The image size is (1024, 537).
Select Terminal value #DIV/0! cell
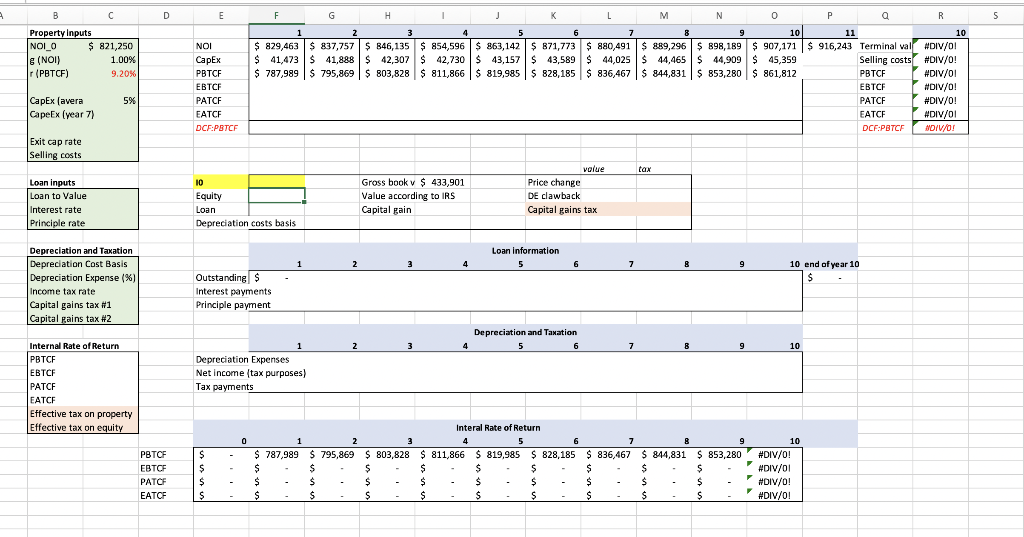940,46
